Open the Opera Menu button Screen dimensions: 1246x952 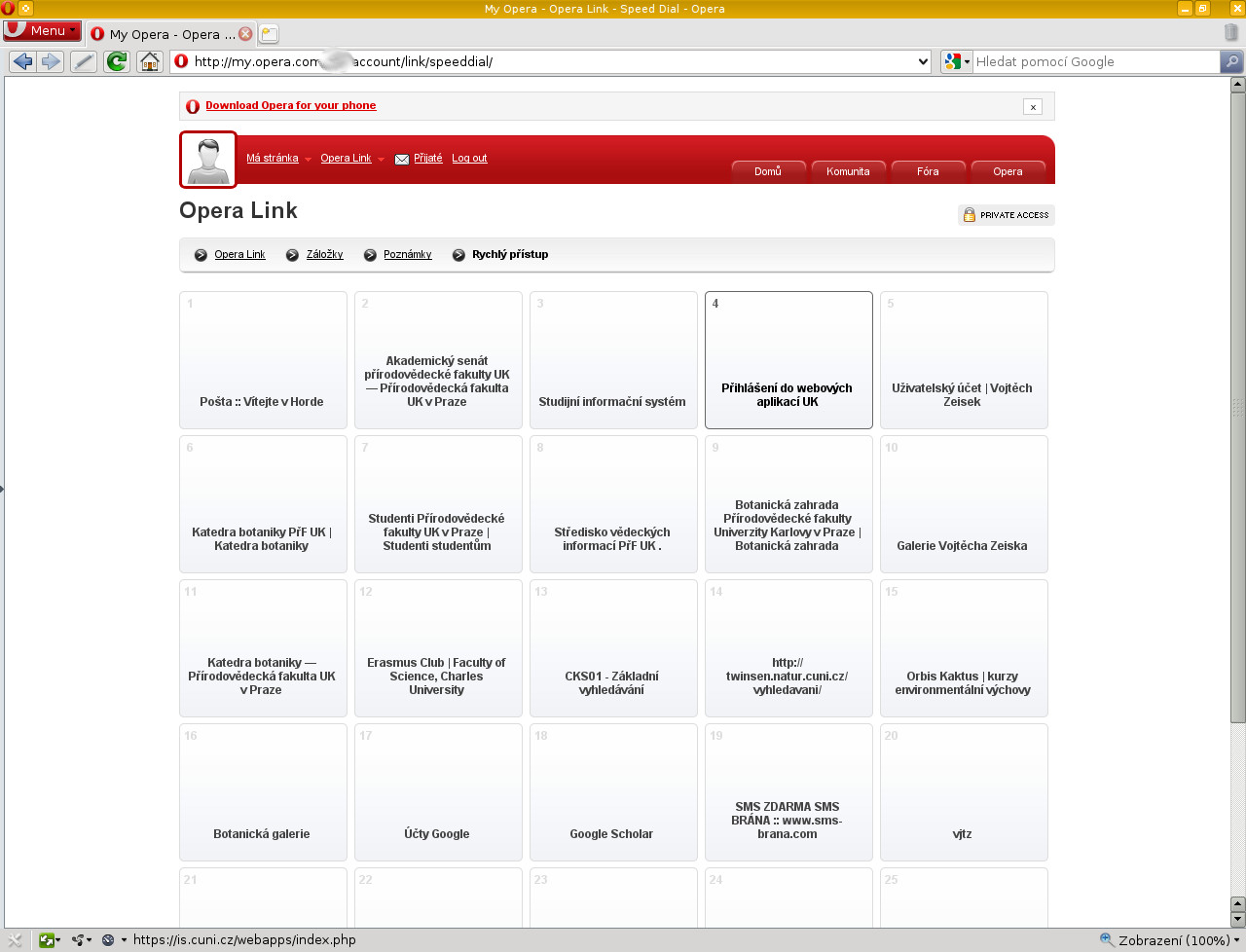point(42,30)
